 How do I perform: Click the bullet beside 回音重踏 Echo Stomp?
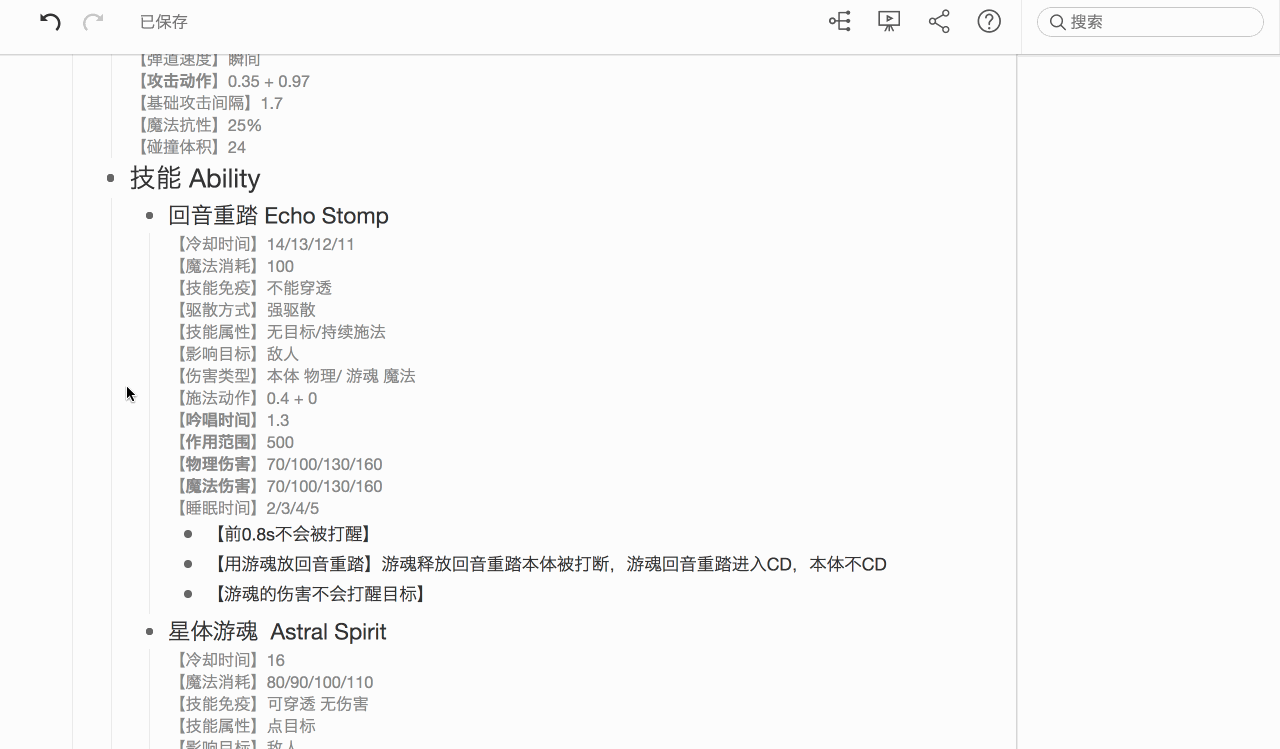tap(149, 216)
